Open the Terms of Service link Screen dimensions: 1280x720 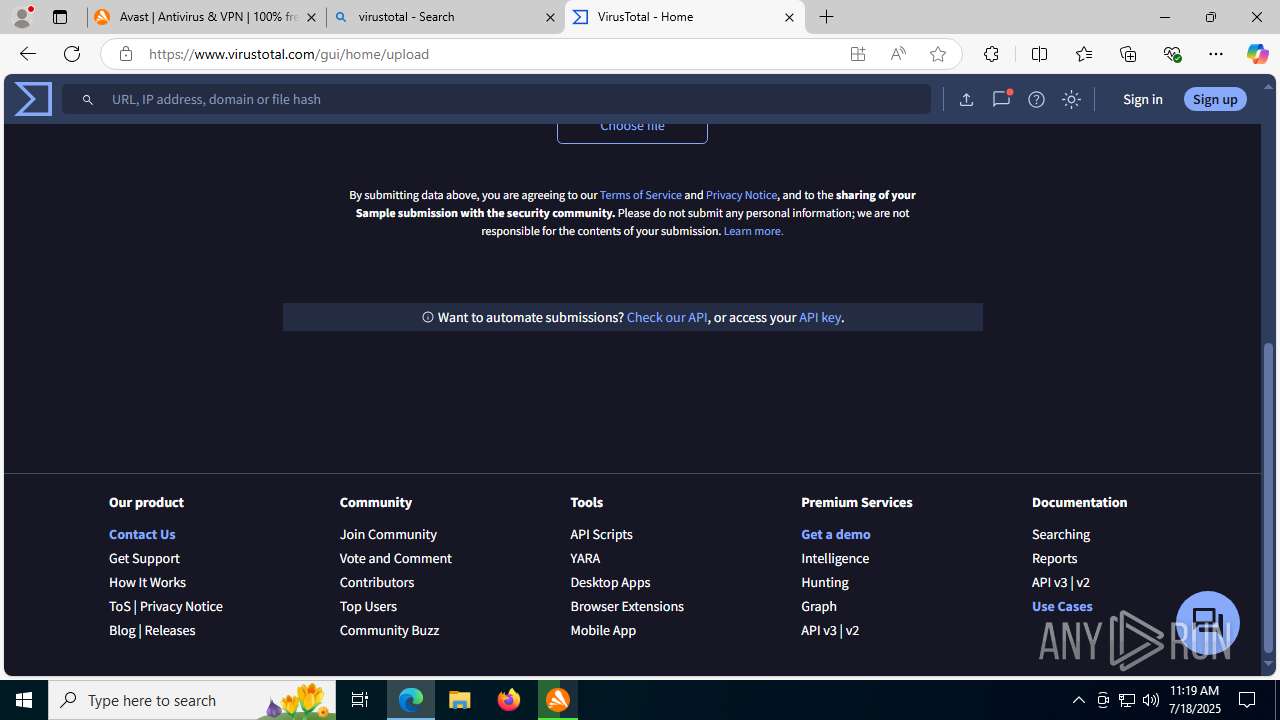point(641,195)
